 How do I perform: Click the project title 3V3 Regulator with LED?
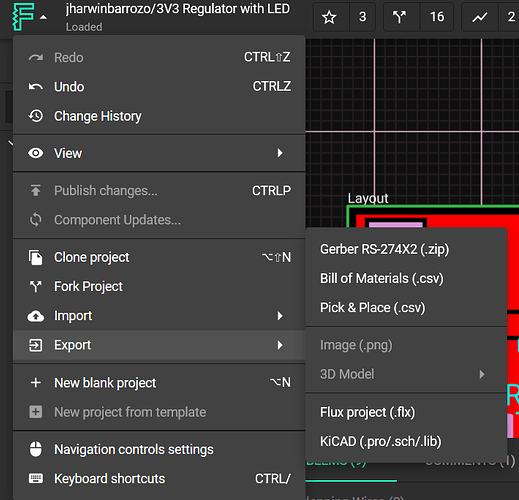[223, 9]
